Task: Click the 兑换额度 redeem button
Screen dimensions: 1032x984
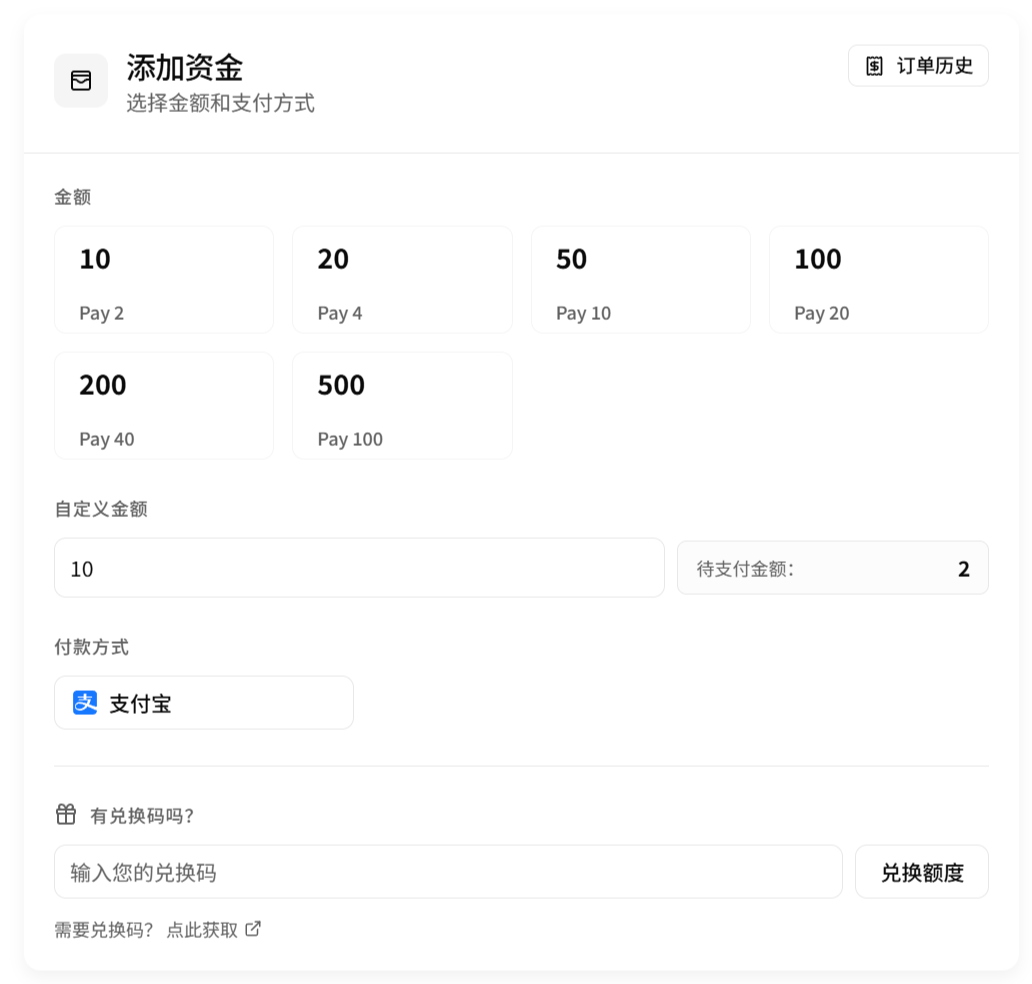Action: coord(922,872)
